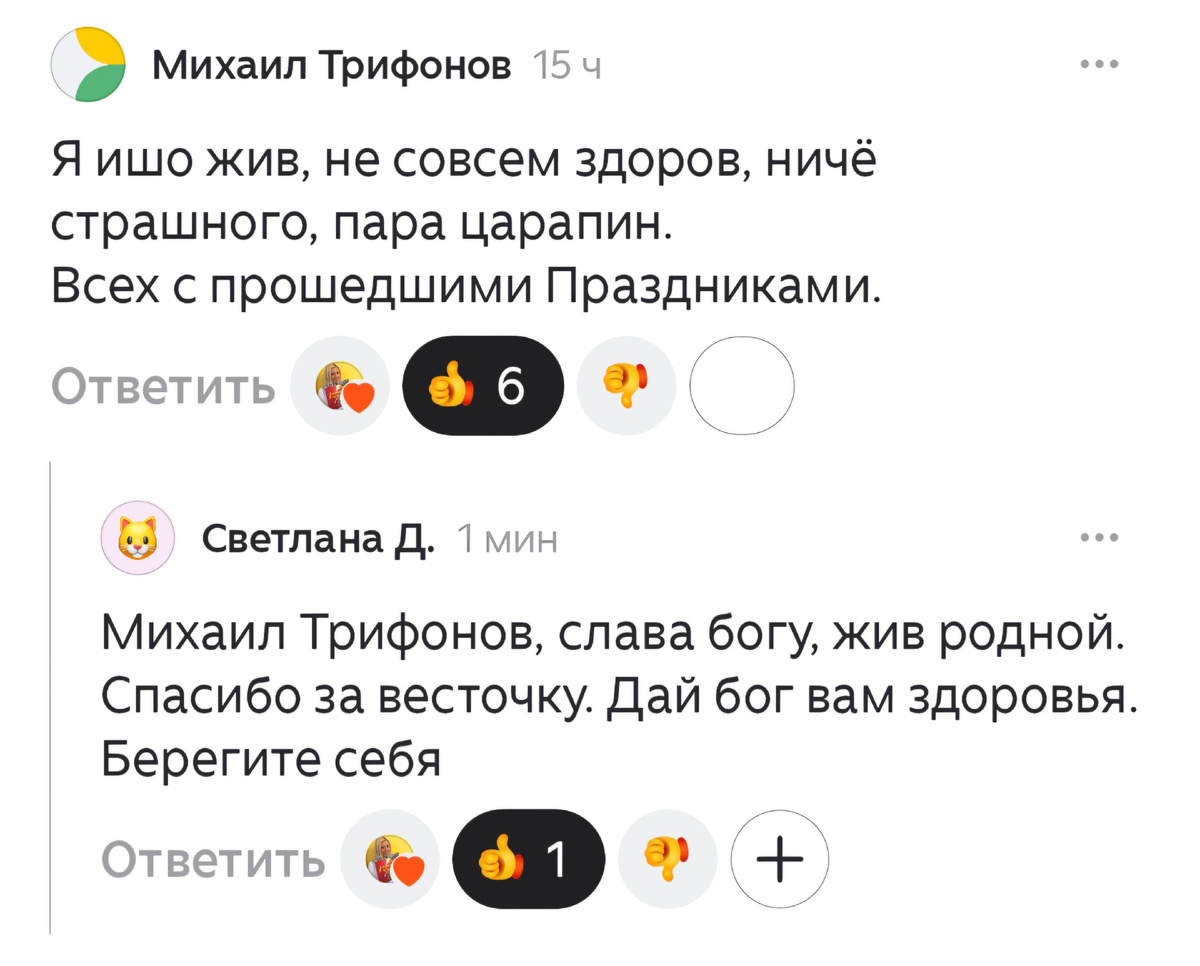This screenshot has height=966, width=1200.
Task: Select the heart reaction on Светлана Д.'s reply
Action: pos(390,859)
